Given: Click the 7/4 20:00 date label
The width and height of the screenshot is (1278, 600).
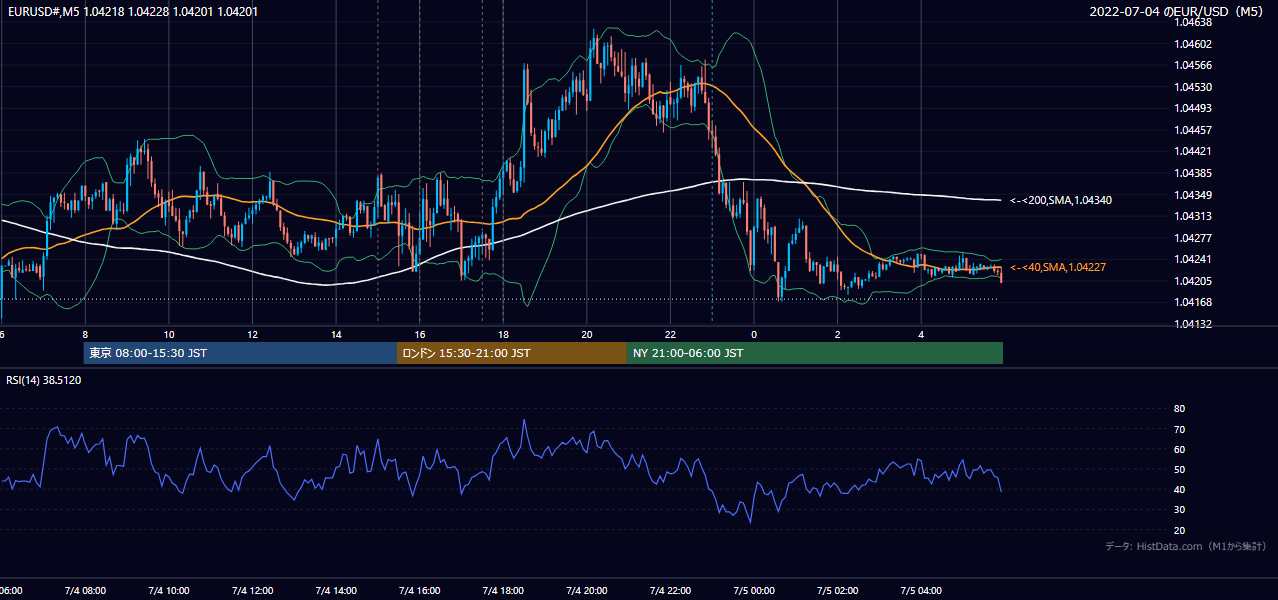Looking at the screenshot, I should tap(587, 590).
